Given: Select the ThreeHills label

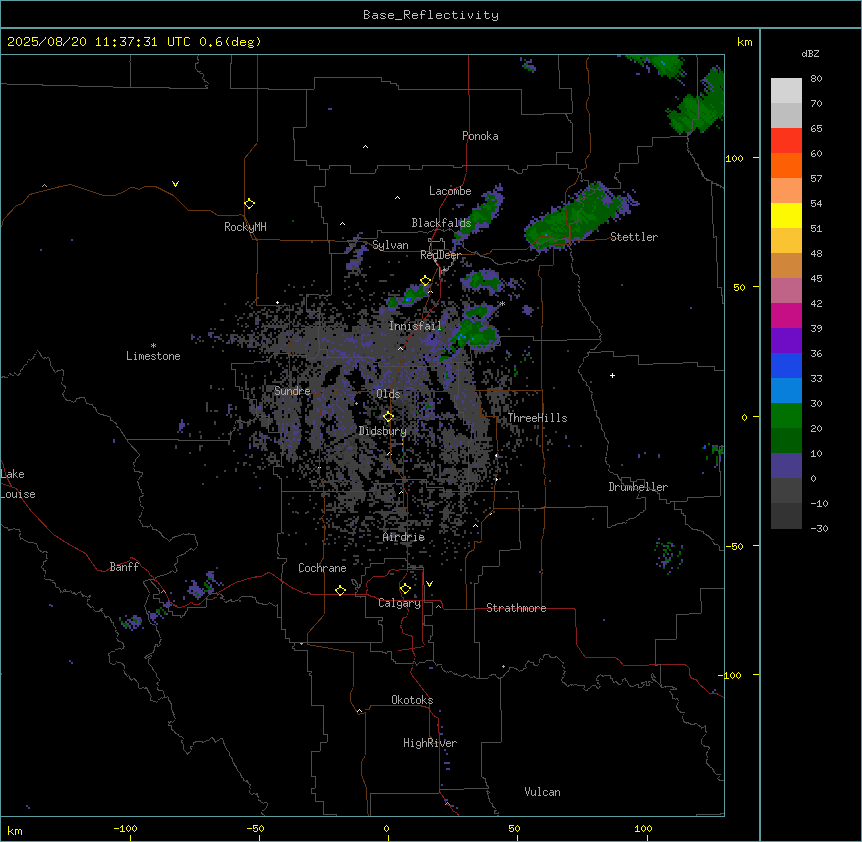Looking at the screenshot, I should (537, 418).
